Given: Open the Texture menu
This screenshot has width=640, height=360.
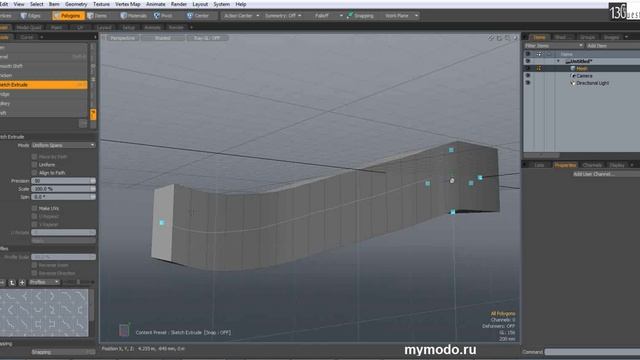Looking at the screenshot, I should coord(101,4).
